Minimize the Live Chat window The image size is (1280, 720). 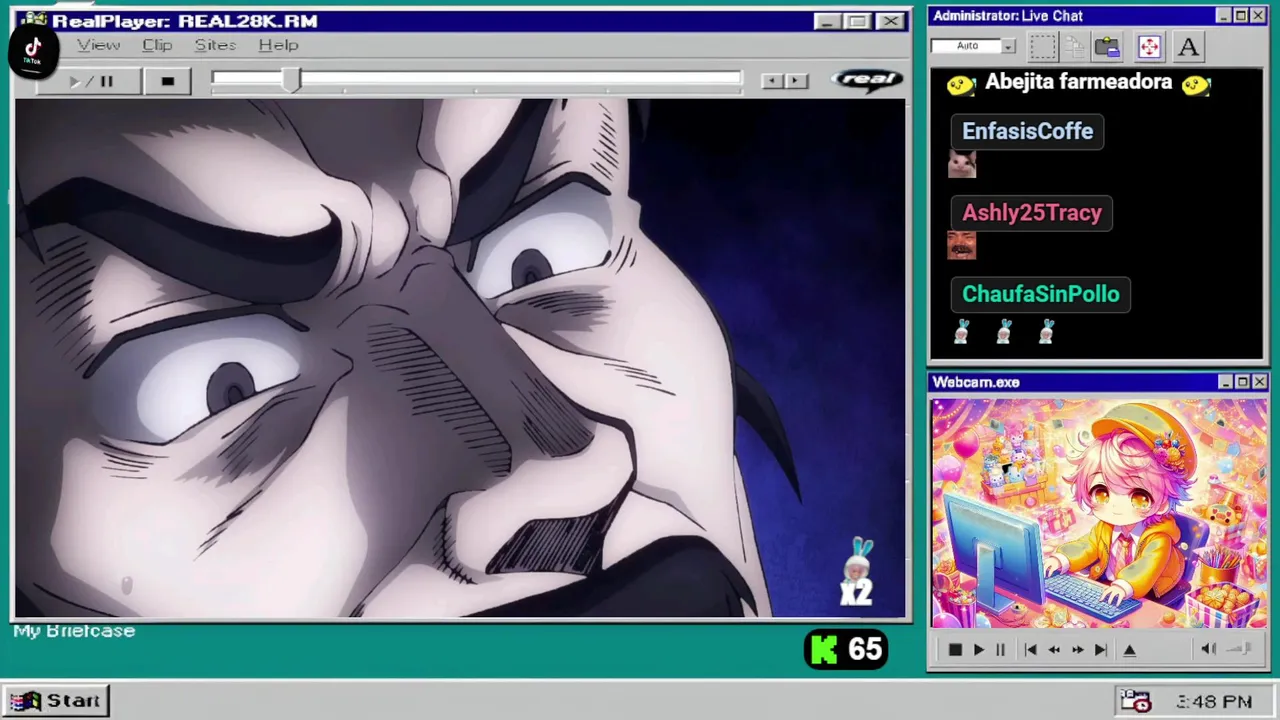(x=1223, y=16)
